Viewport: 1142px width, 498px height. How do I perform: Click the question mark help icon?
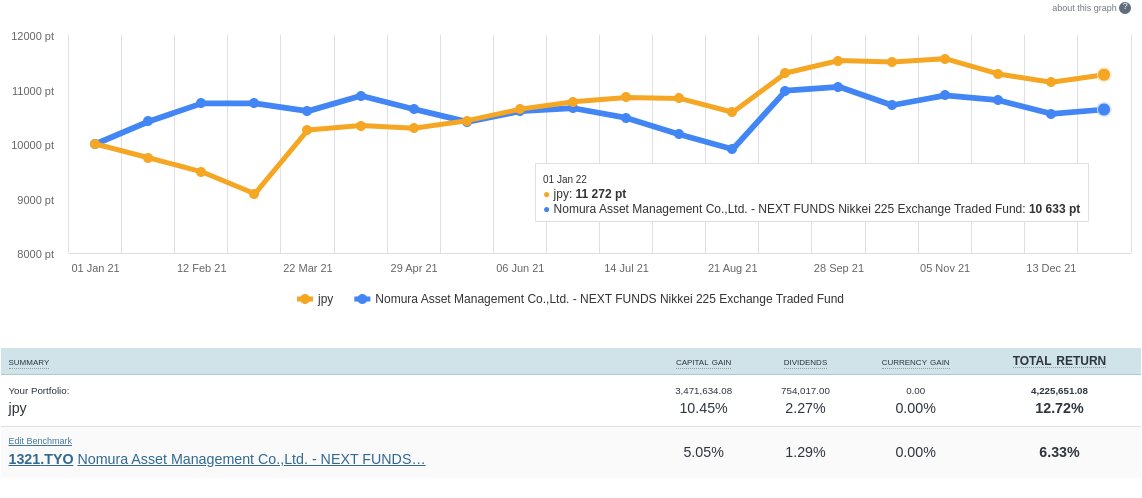coord(1125,8)
